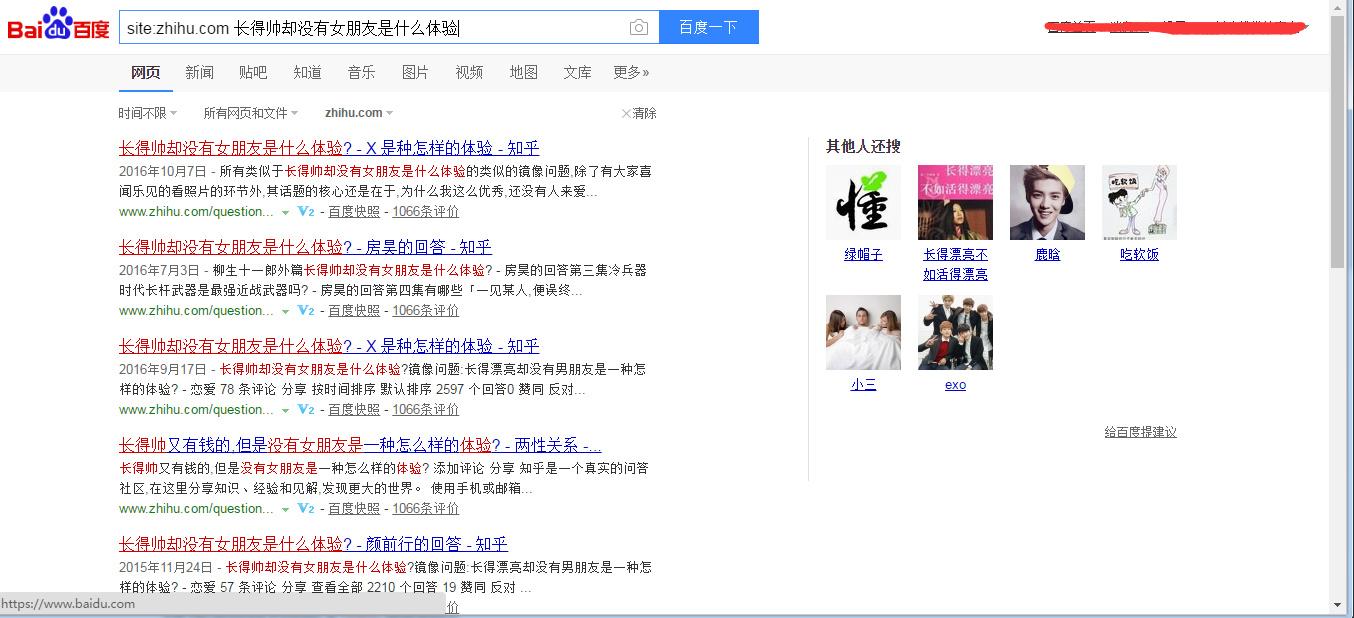The height and width of the screenshot is (618, 1354).
Task: Open 小三 related search link
Action: 863,385
